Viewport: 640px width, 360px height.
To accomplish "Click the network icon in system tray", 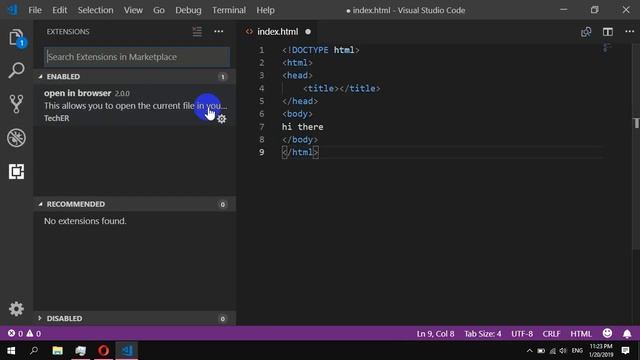I will (x=552, y=351).
